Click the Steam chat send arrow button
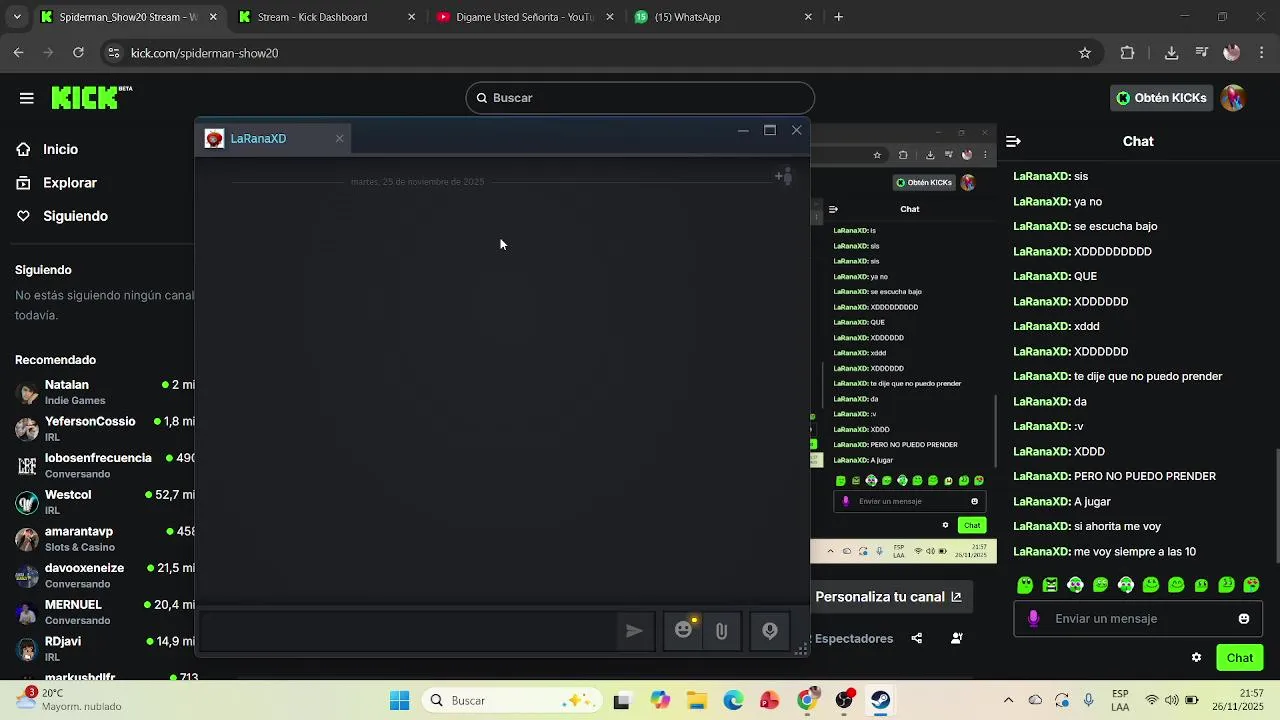1280x720 pixels. coord(634,631)
